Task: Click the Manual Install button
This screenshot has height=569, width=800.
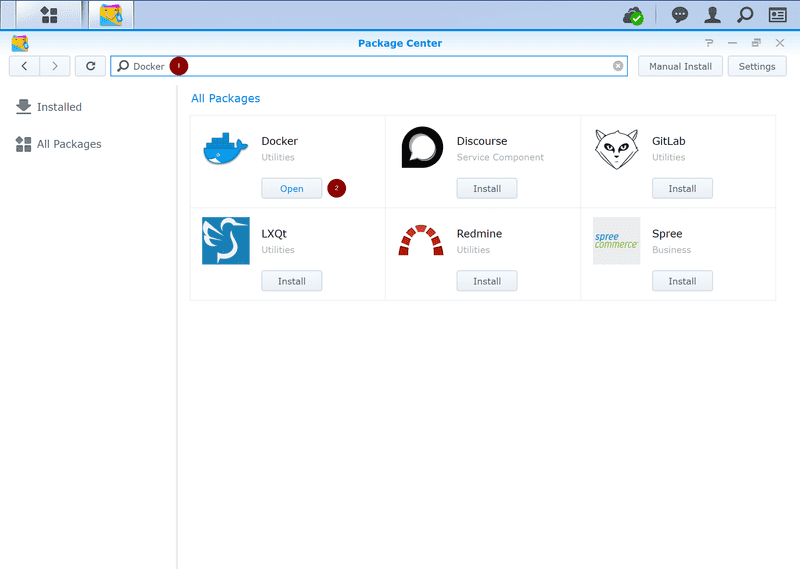Action: [x=680, y=66]
